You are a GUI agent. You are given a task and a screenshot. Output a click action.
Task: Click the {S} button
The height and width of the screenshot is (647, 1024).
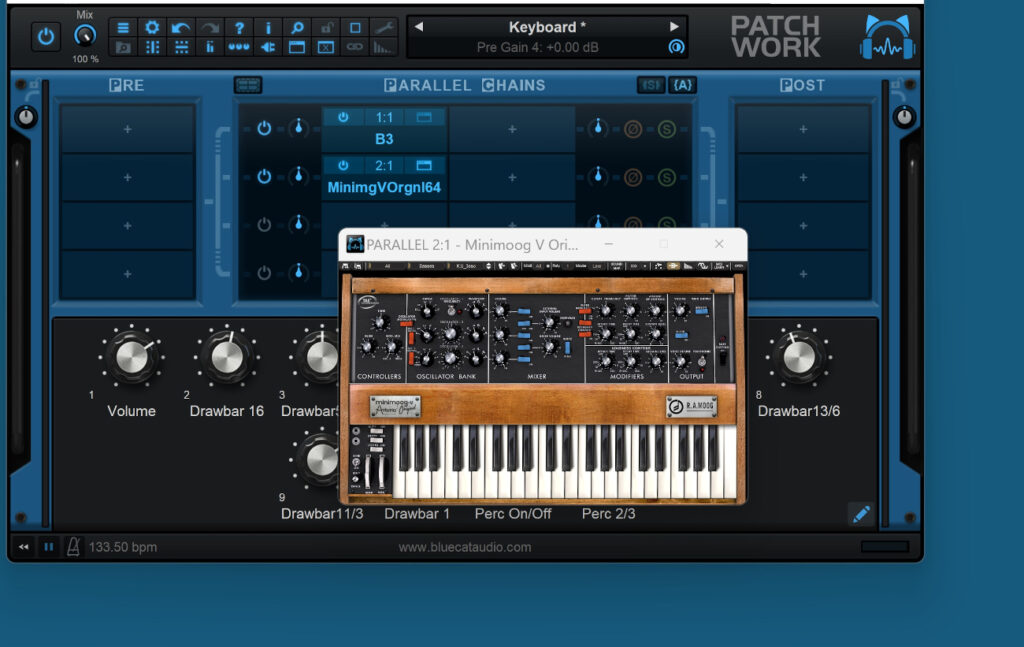[650, 85]
